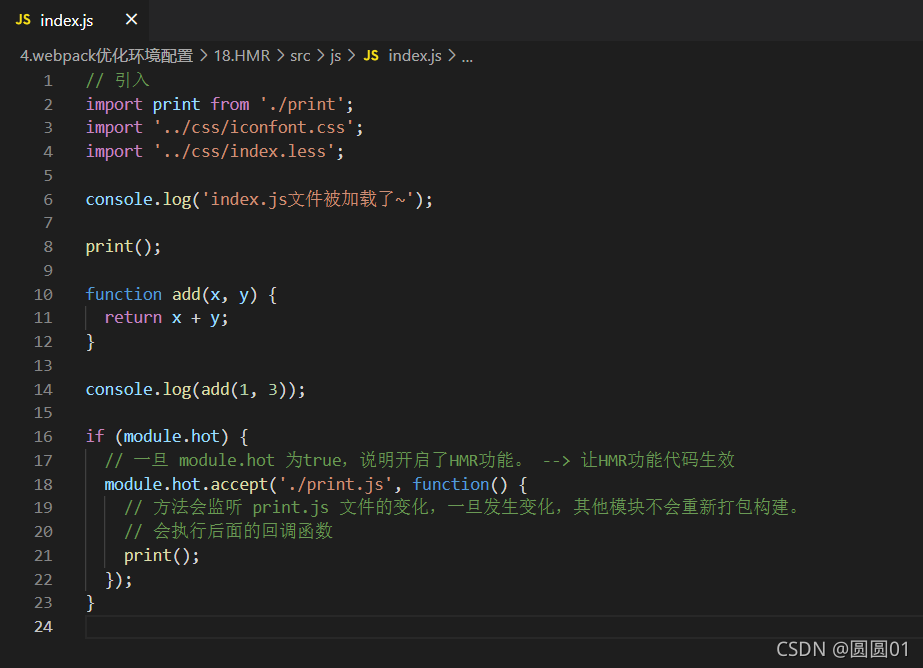The width and height of the screenshot is (923, 668).
Task: Open the js breadcrumb folder
Action: pos(336,56)
